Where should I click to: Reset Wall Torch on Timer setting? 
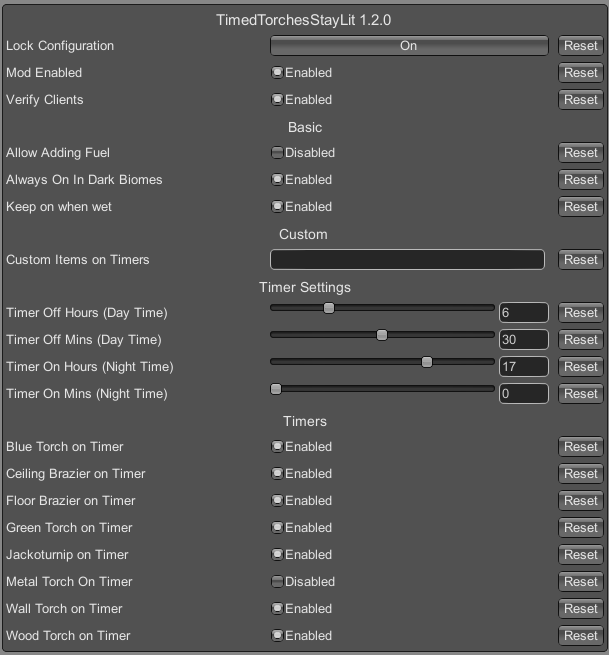coord(581,609)
